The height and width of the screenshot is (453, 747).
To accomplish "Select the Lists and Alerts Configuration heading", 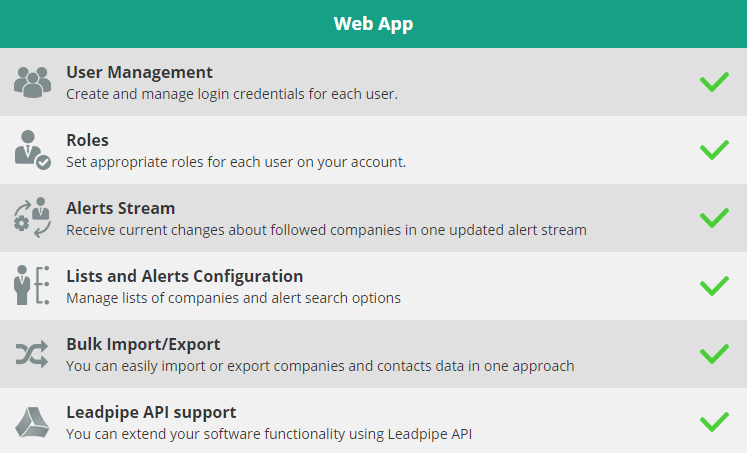I will pyautogui.click(x=184, y=276).
